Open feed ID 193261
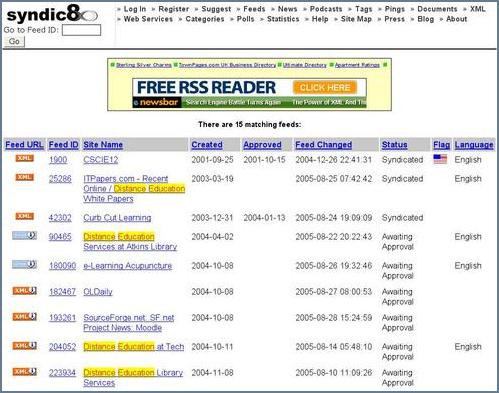499x393 pixels. 62,318
